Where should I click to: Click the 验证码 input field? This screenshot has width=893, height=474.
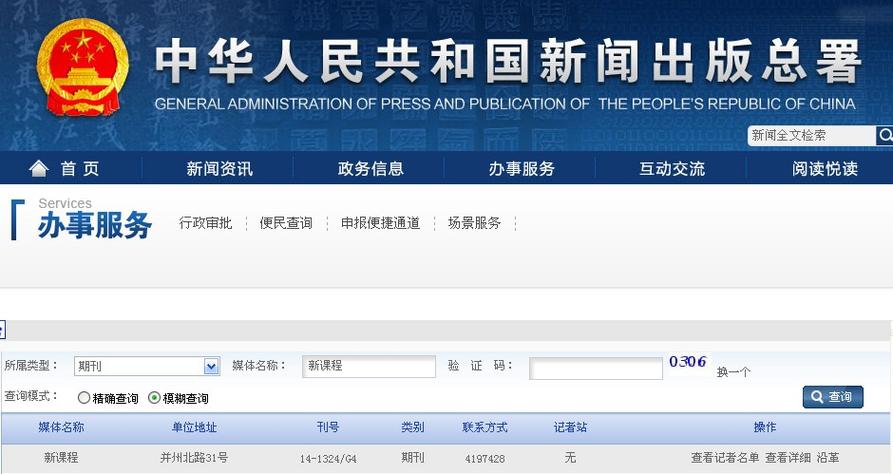[x=596, y=368]
